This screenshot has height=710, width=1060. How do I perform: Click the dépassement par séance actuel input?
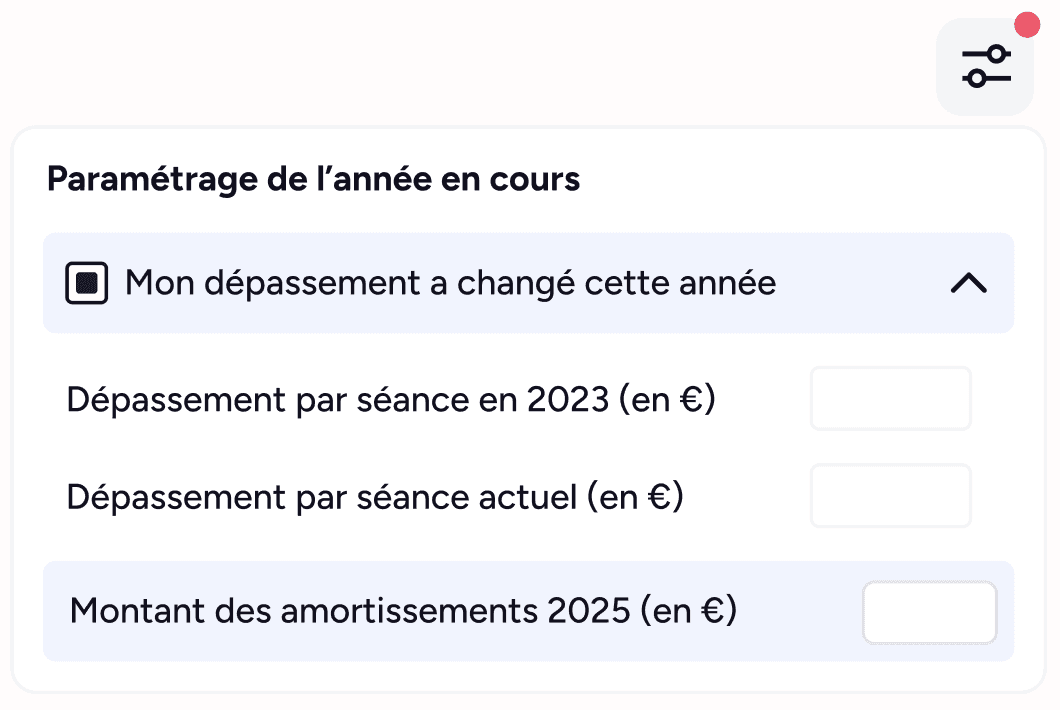tap(890, 495)
